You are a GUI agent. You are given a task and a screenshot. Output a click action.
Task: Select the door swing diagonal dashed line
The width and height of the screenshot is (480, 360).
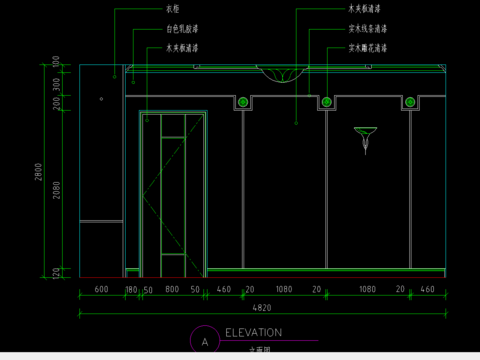click(173, 196)
